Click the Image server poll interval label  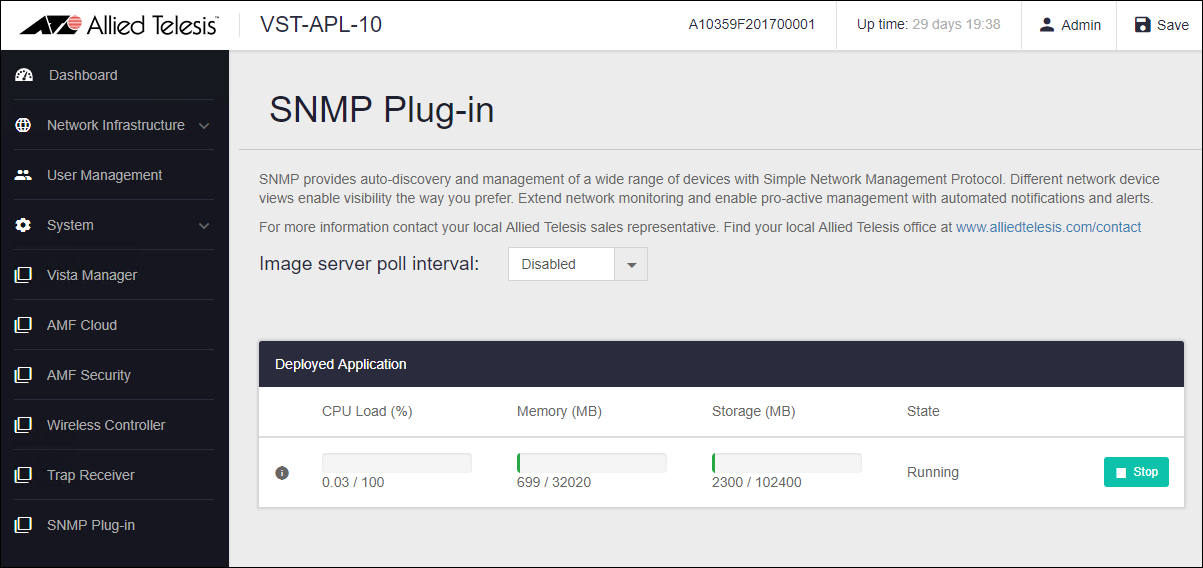[369, 264]
